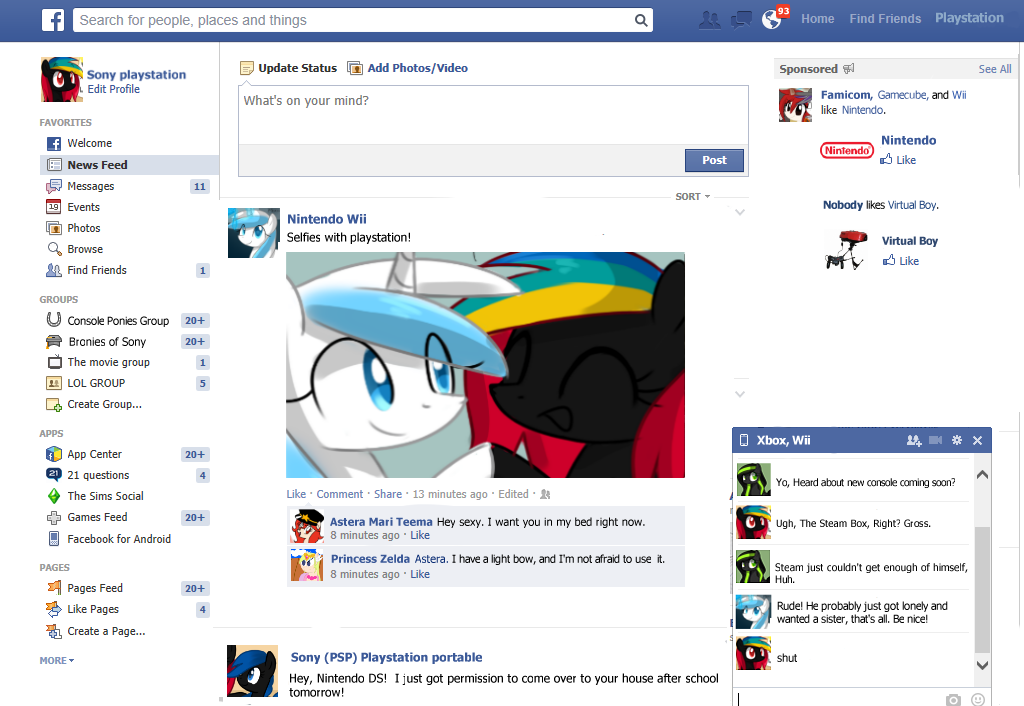Click the chat camera attach icon
The image size is (1024, 706).
pyautogui.click(x=953, y=699)
